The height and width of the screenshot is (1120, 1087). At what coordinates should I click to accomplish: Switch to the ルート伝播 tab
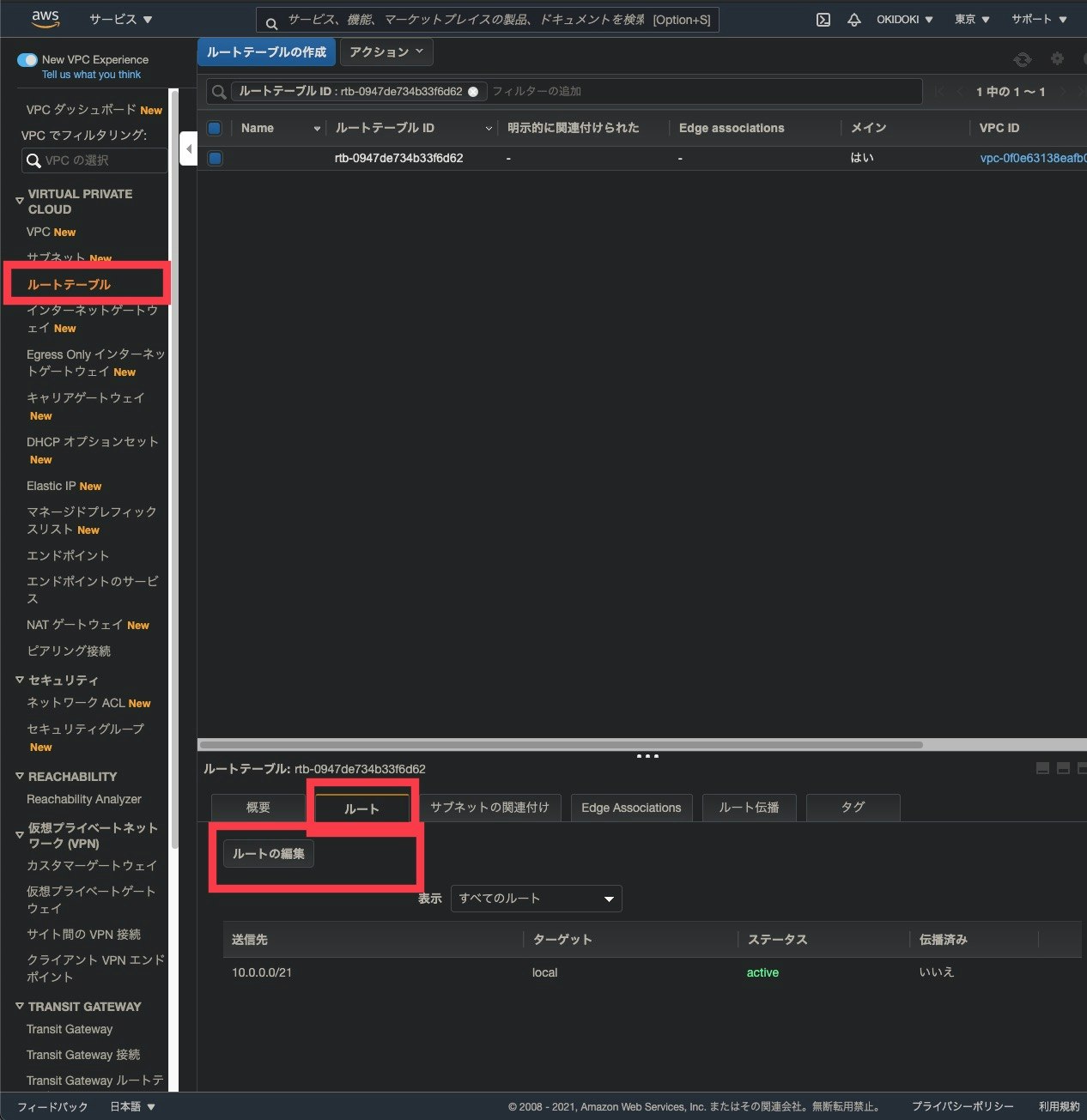pyautogui.click(x=749, y=808)
